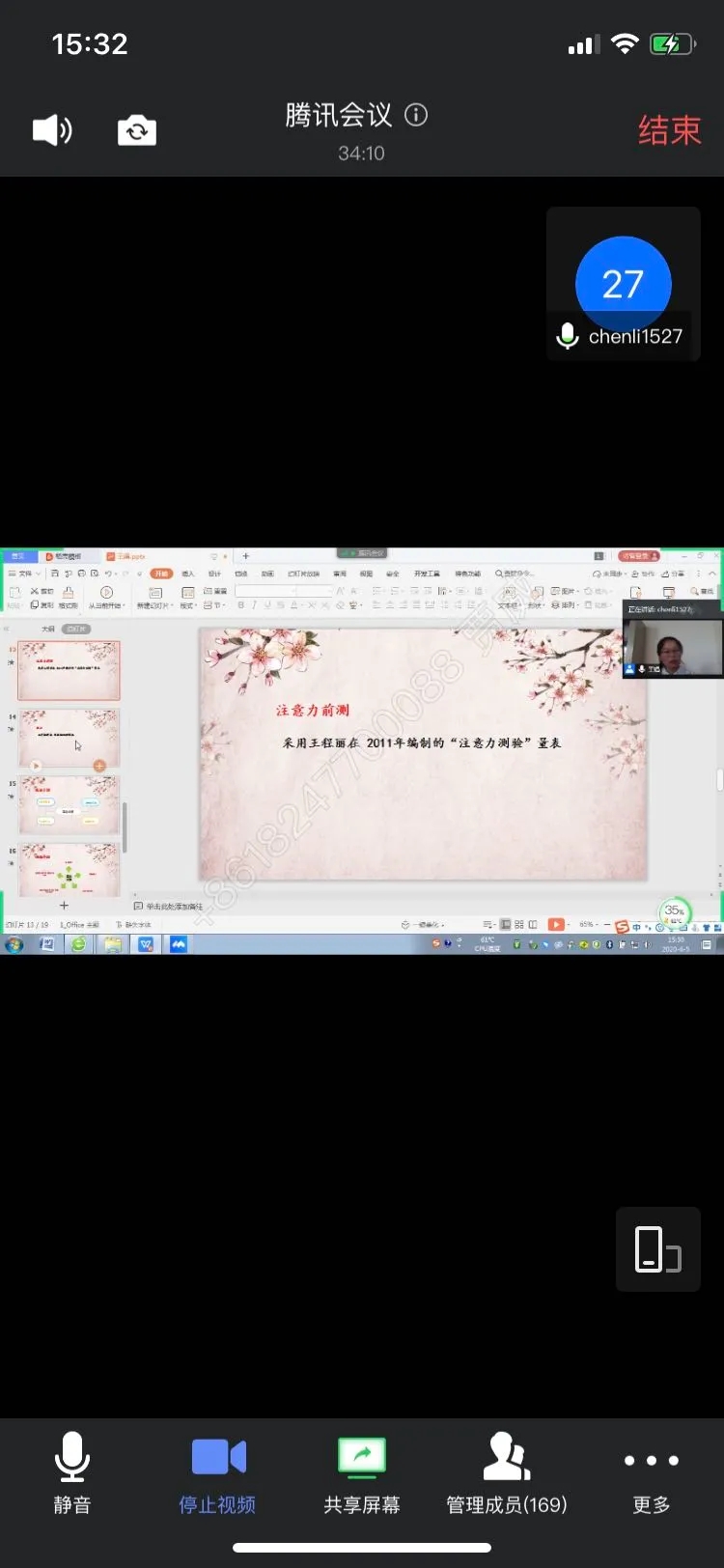The width and height of the screenshot is (724, 1568).
Task: Start sharing with 共享屏幕
Action: [x=362, y=1471]
